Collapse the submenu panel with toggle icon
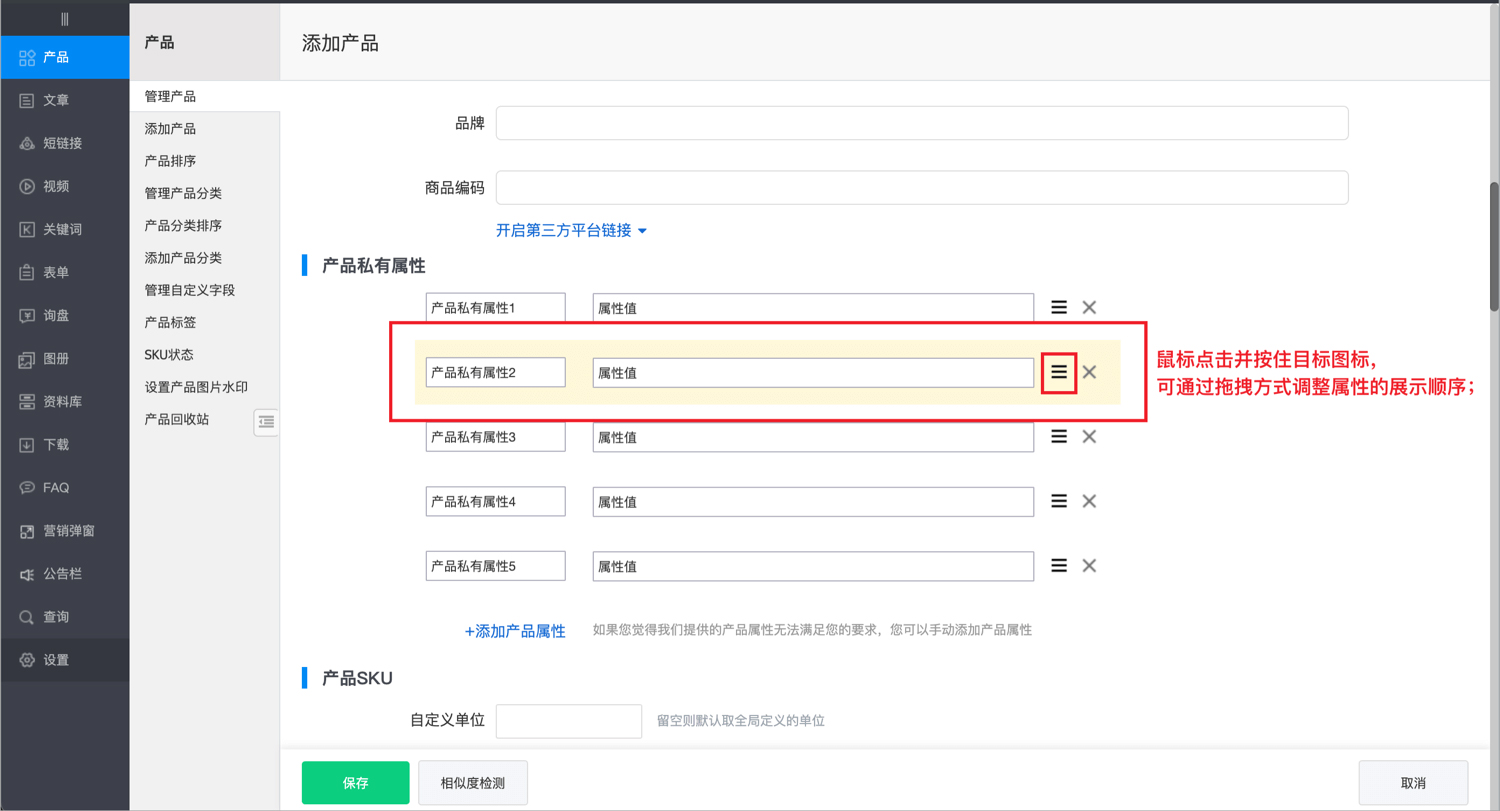This screenshot has height=811, width=1500. [x=266, y=422]
